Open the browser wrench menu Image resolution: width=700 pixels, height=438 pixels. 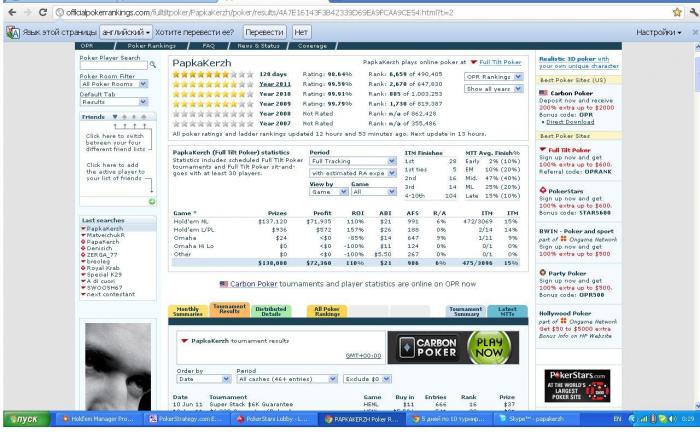point(694,13)
